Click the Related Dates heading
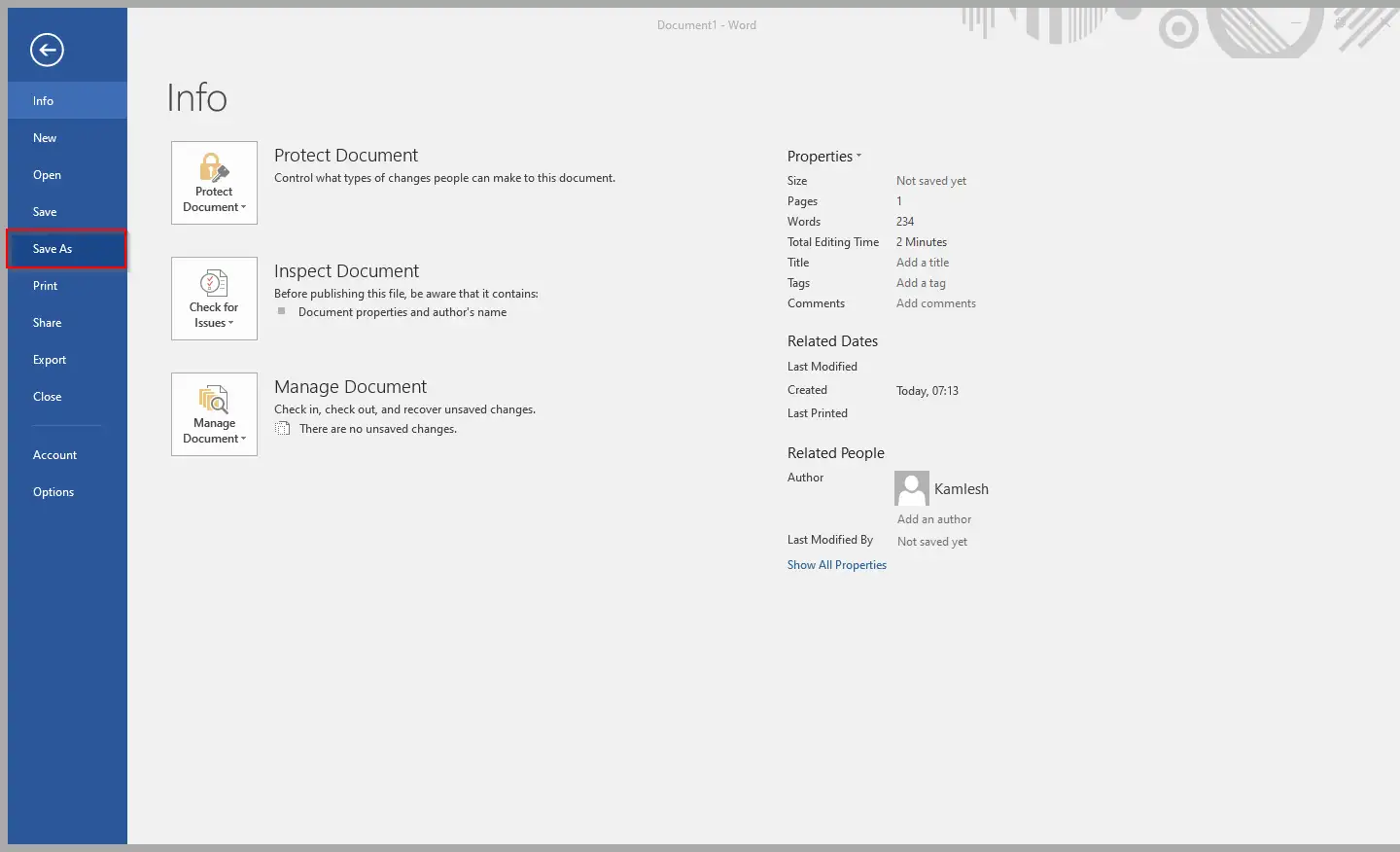1400x852 pixels. pos(833,341)
